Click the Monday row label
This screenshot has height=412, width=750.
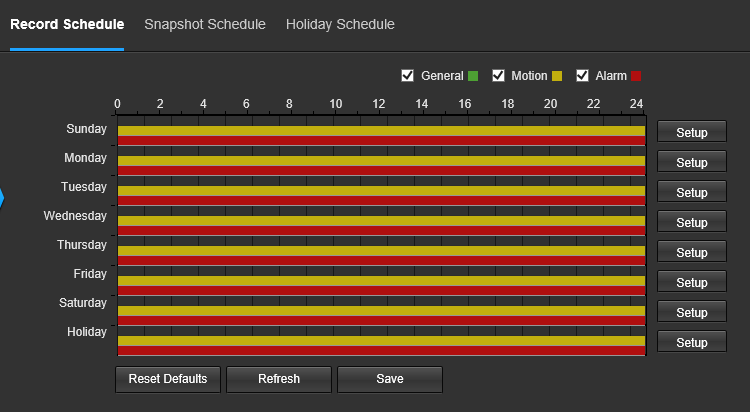coord(86,158)
